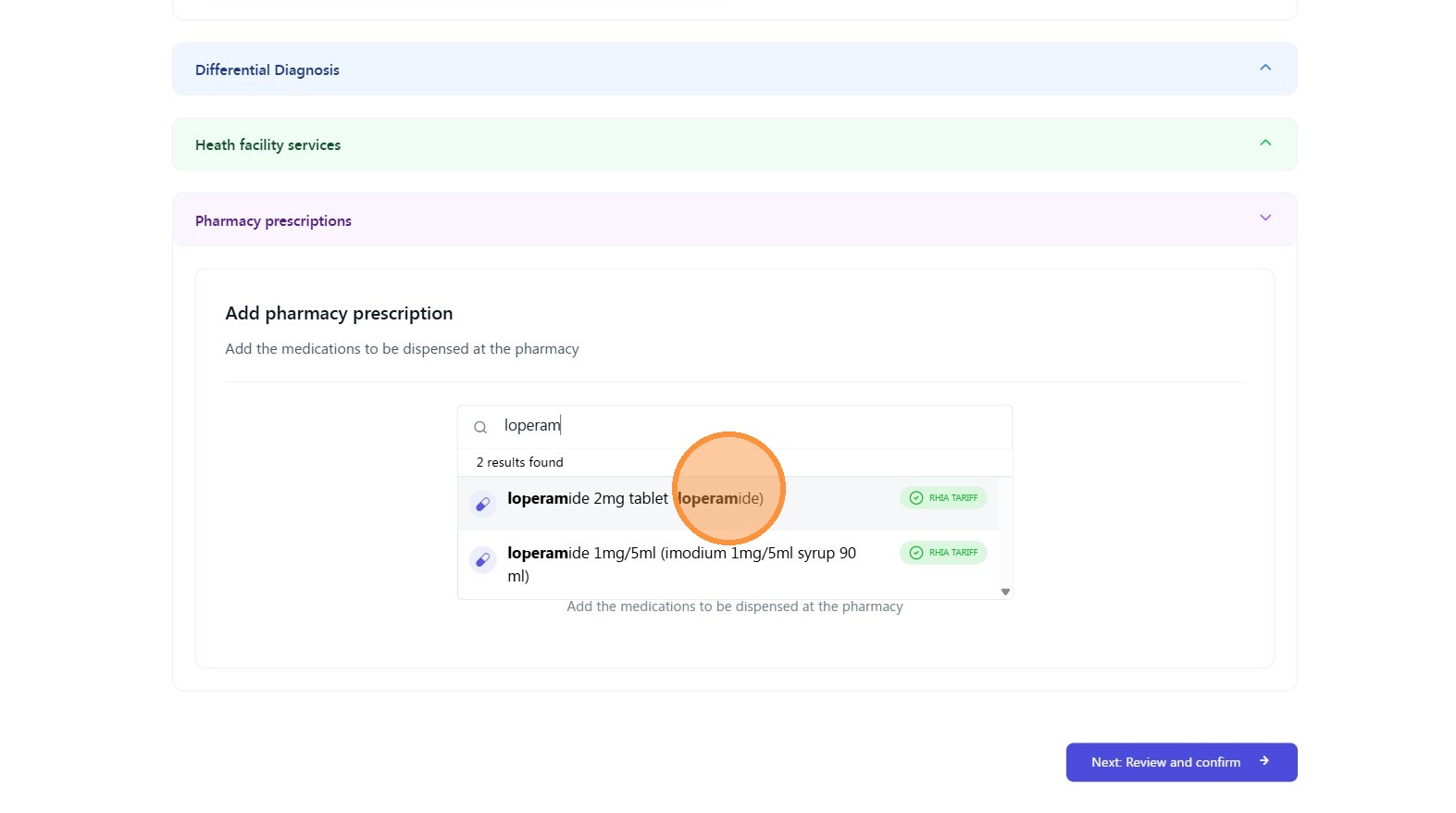Select loperamide 2mg tablet from results
1456x813 pixels.
coord(728,503)
